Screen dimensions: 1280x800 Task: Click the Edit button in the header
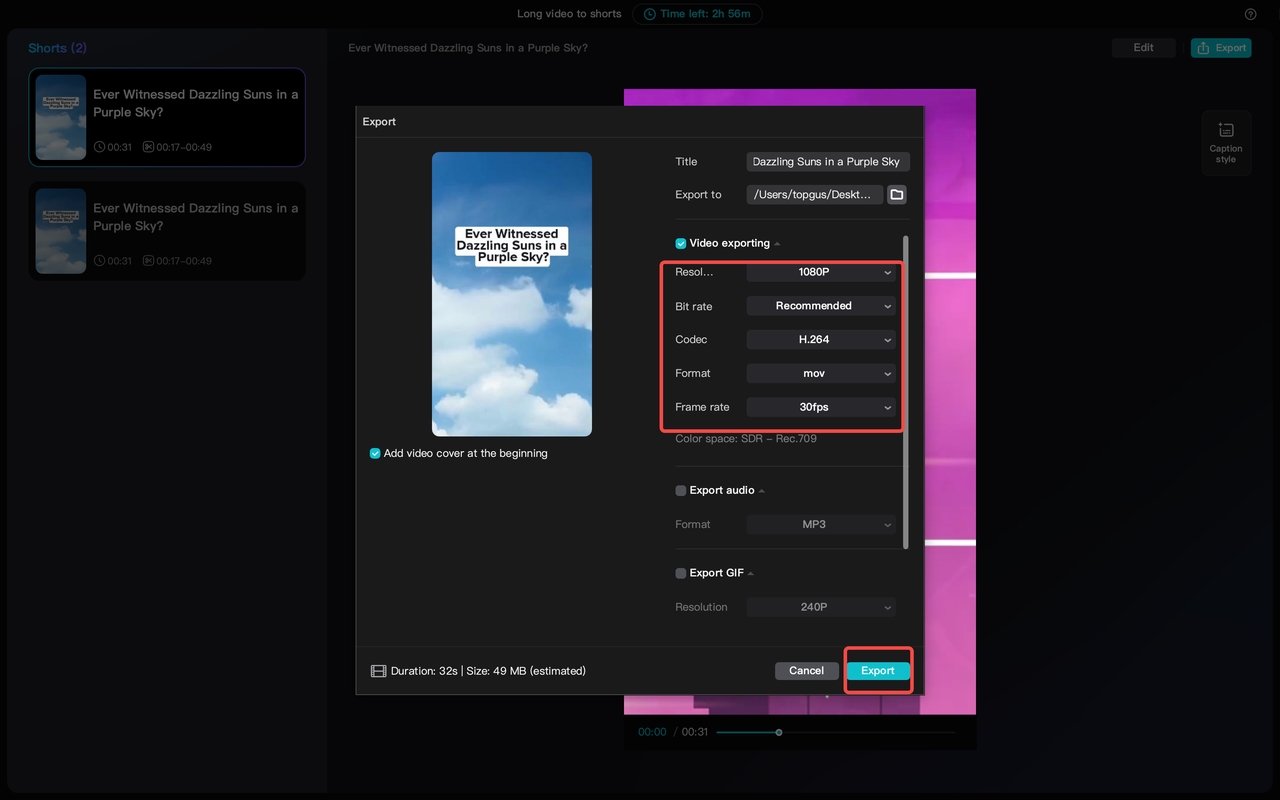pos(1144,48)
